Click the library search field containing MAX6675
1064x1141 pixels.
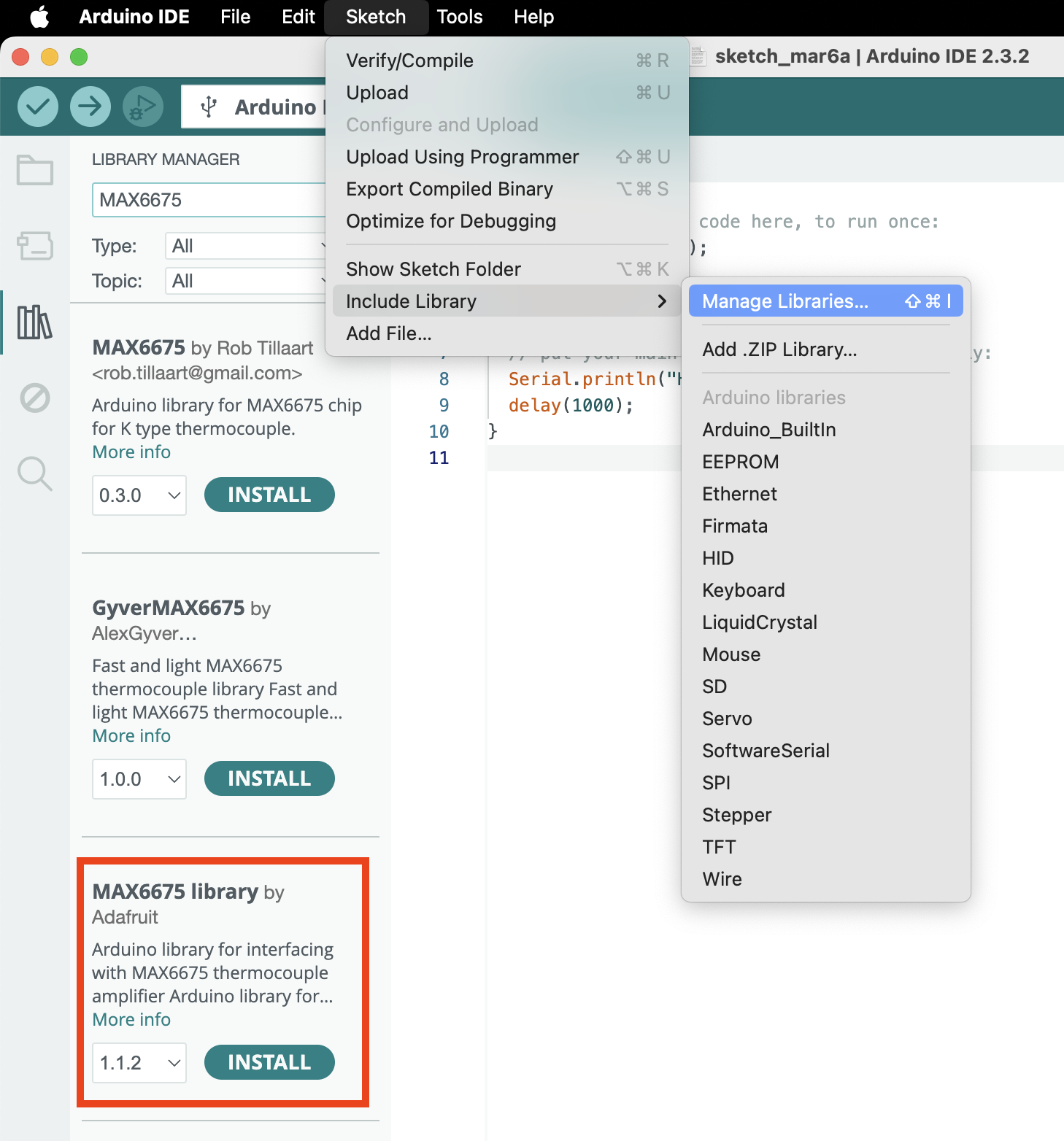pyautogui.click(x=209, y=200)
